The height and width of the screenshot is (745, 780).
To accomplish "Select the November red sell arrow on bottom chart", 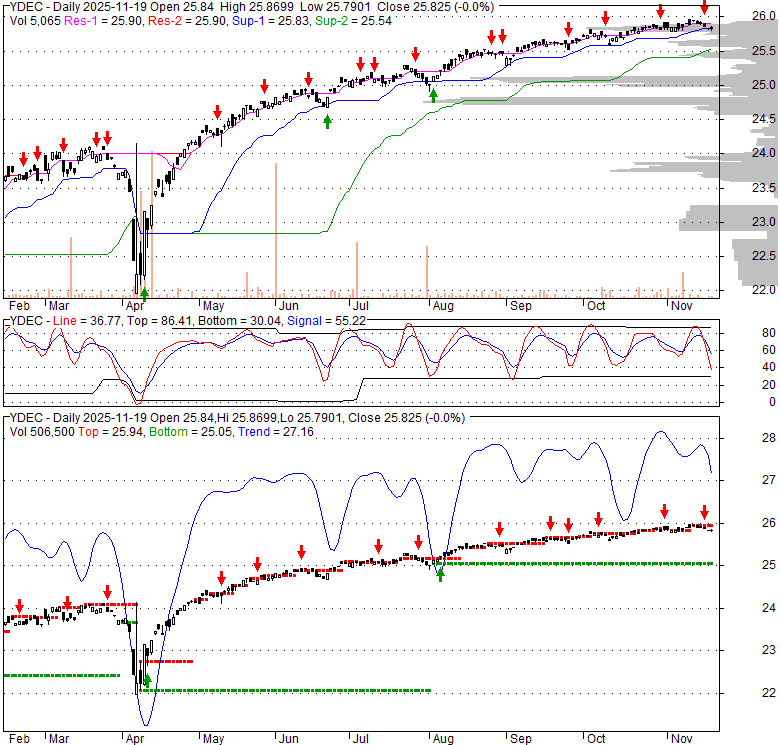I will click(x=704, y=509).
